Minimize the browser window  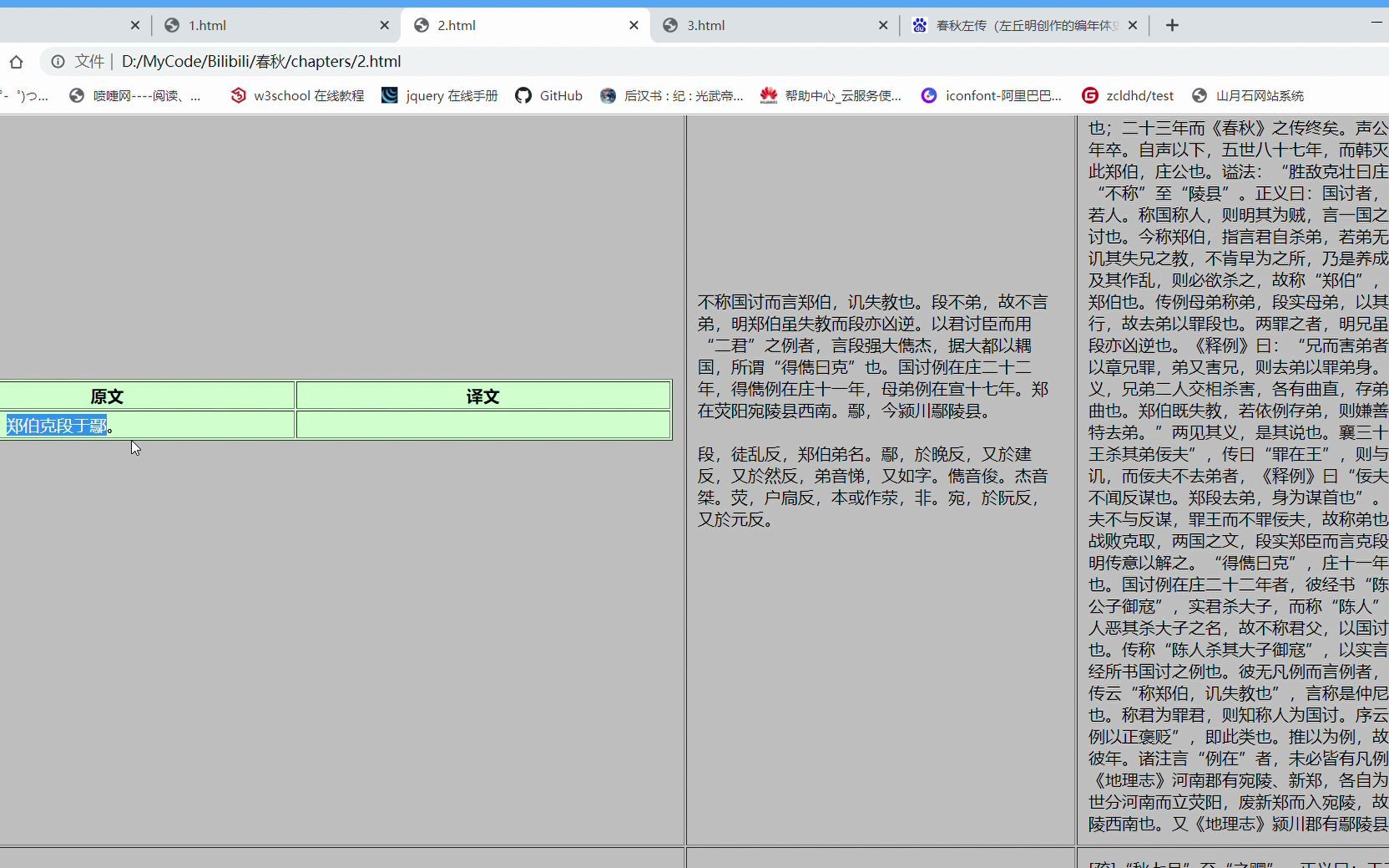[1376, 22]
